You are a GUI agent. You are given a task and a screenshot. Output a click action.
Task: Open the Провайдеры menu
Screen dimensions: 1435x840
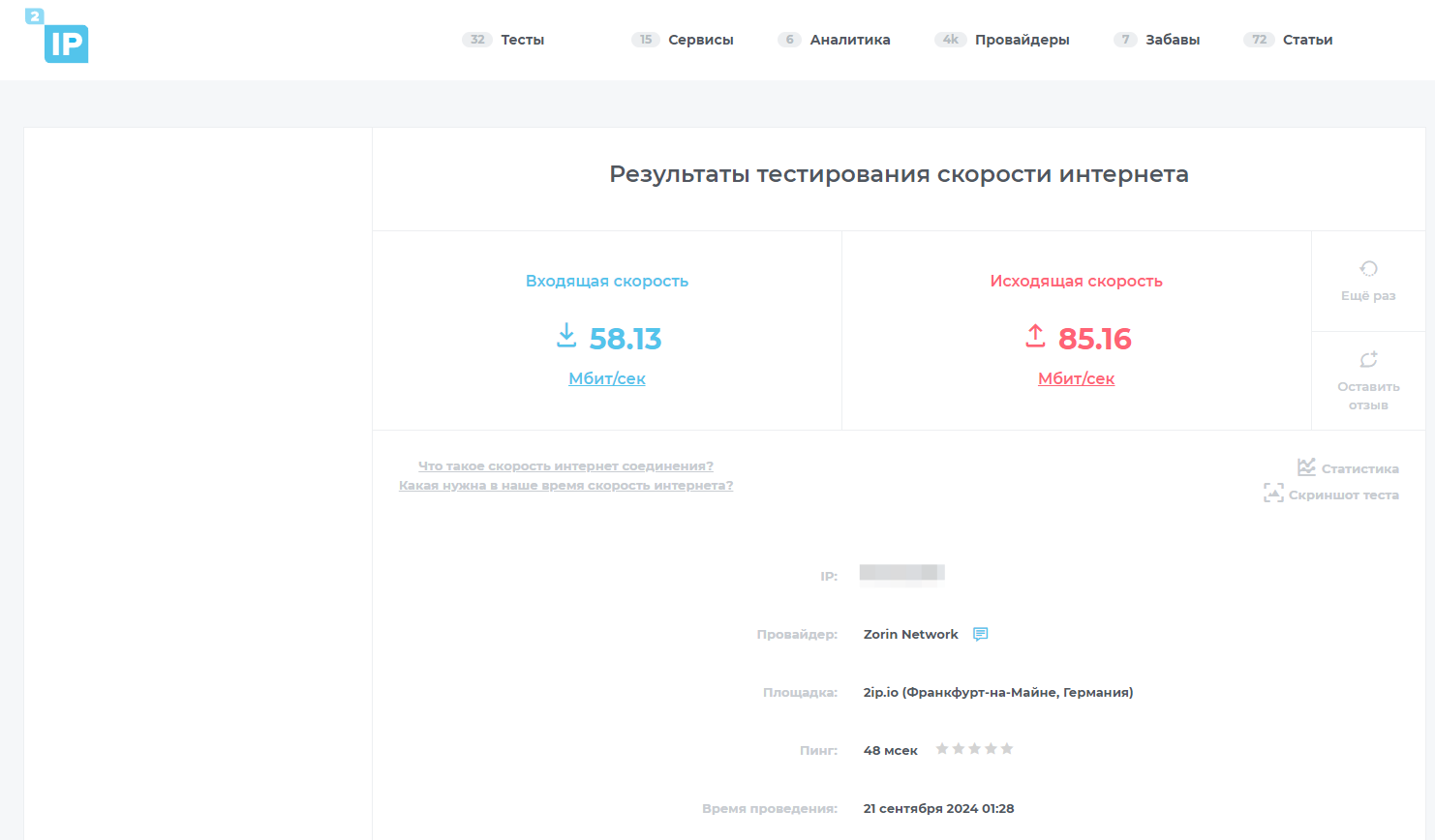(x=1023, y=40)
